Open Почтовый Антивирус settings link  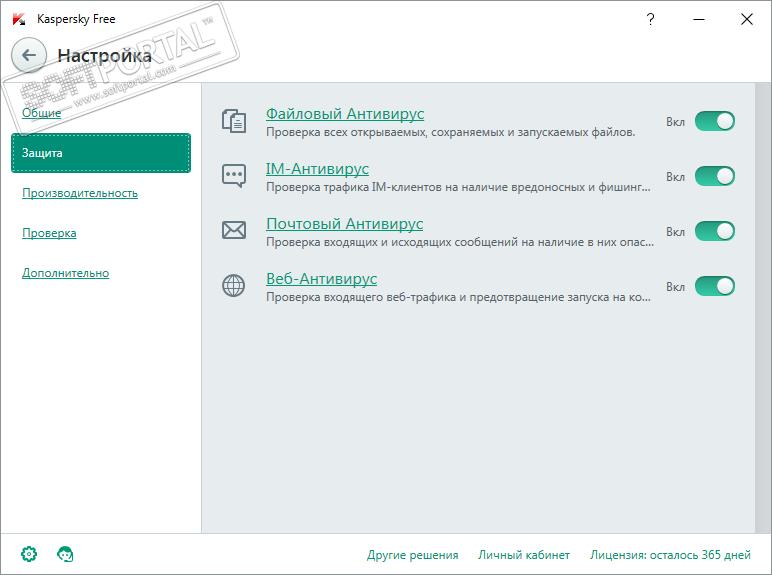click(344, 224)
